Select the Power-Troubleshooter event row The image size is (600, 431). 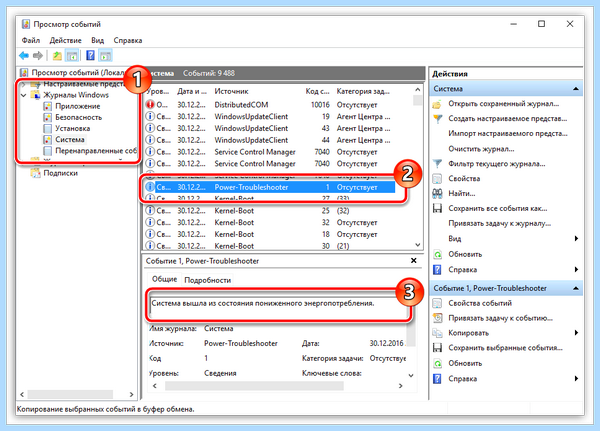pyautogui.click(x=270, y=187)
